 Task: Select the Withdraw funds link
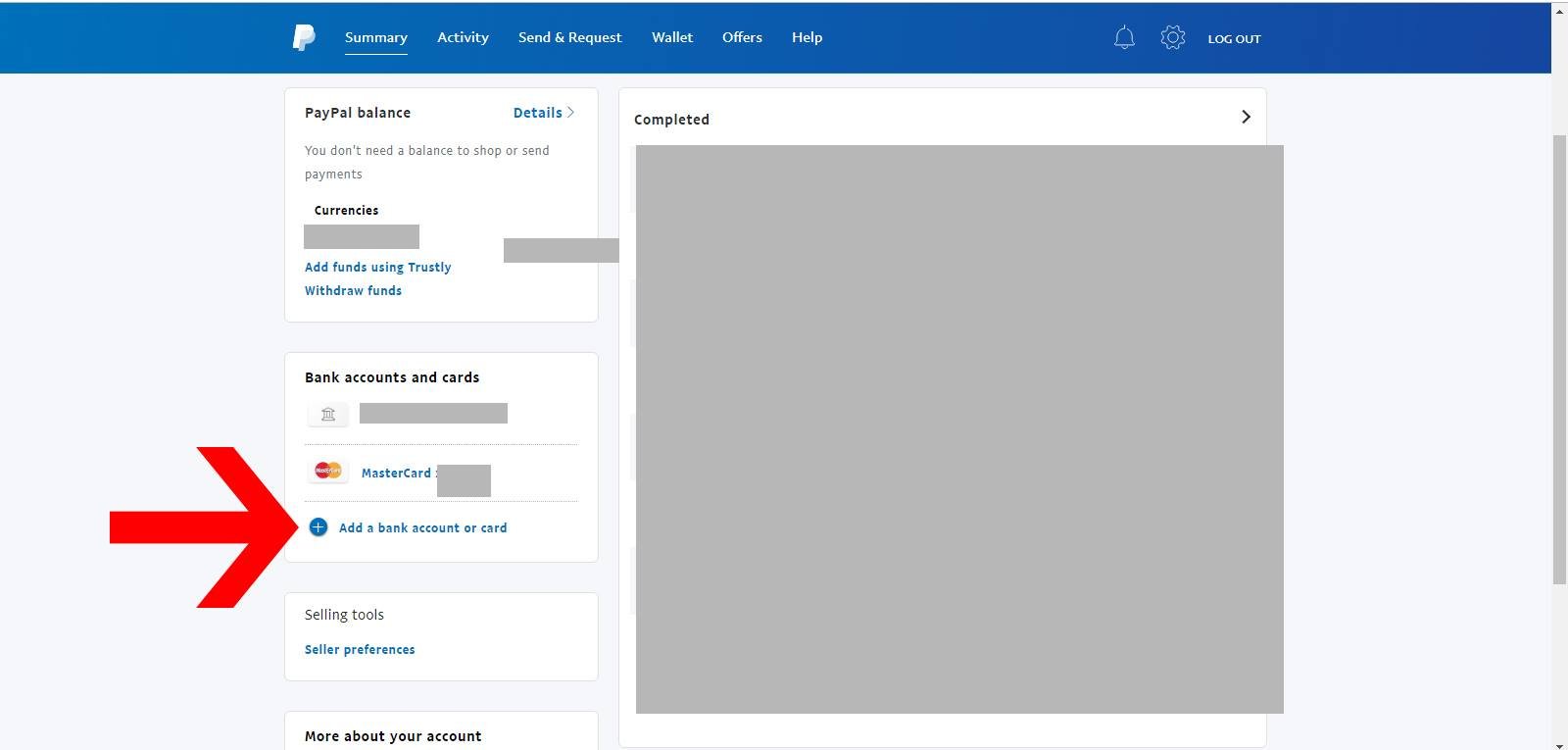(353, 290)
